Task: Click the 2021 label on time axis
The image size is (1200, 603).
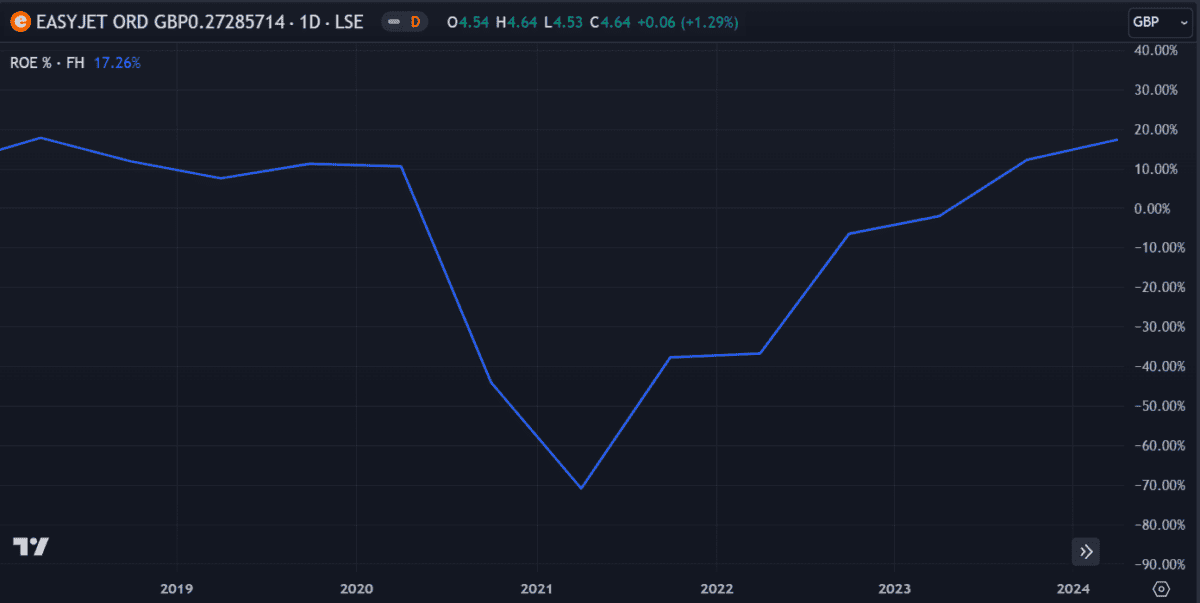Action: 536,588
